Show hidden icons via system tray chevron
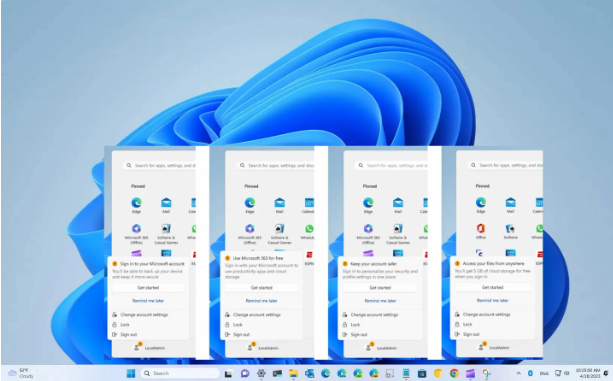 pos(519,373)
